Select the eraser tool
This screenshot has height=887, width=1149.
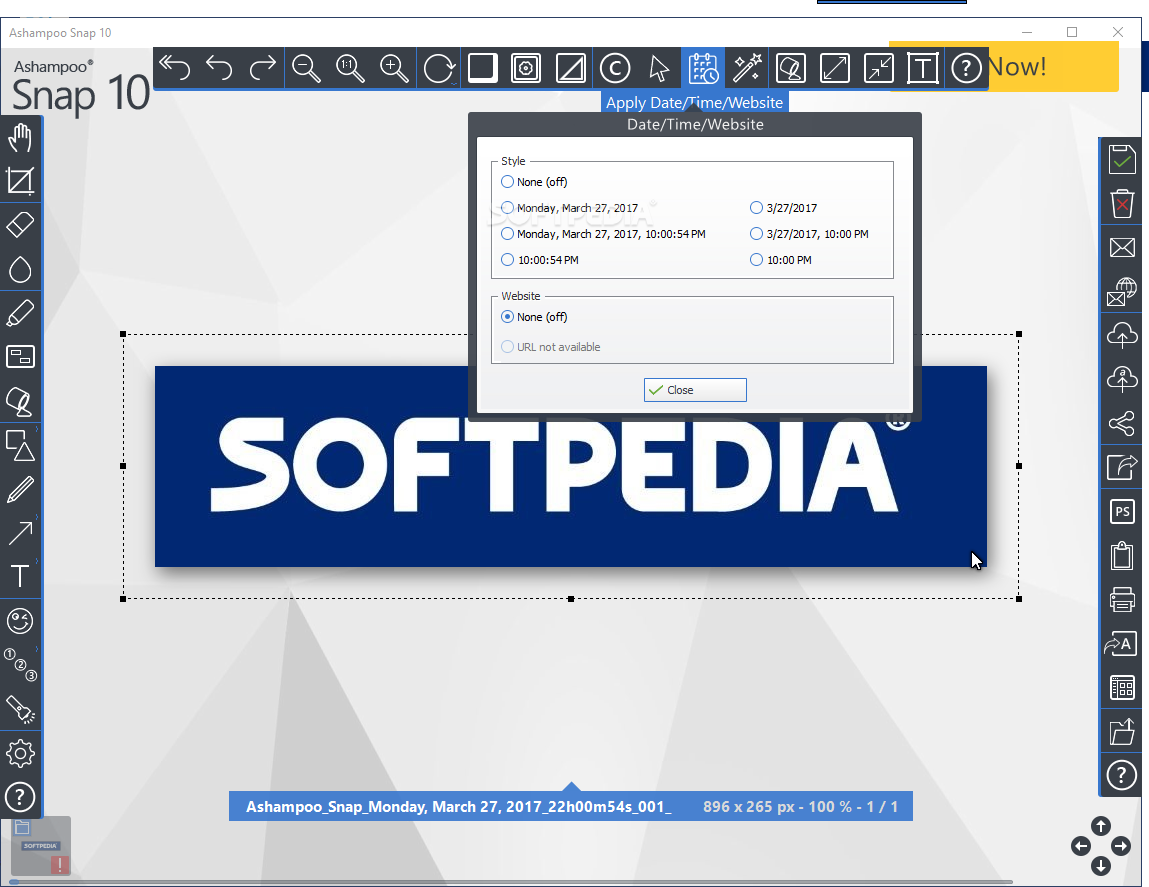click(21, 225)
